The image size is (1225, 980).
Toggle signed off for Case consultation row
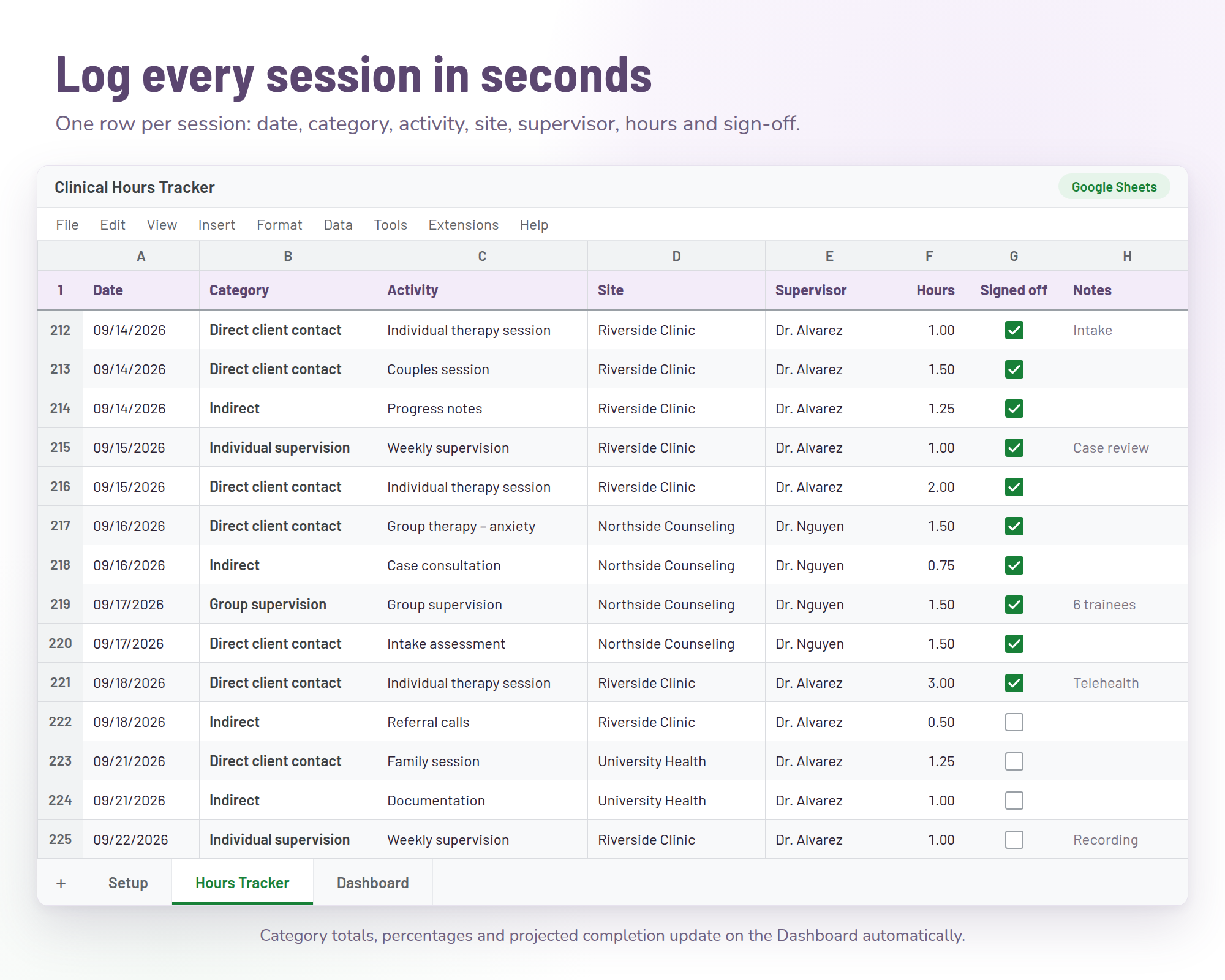1014,565
